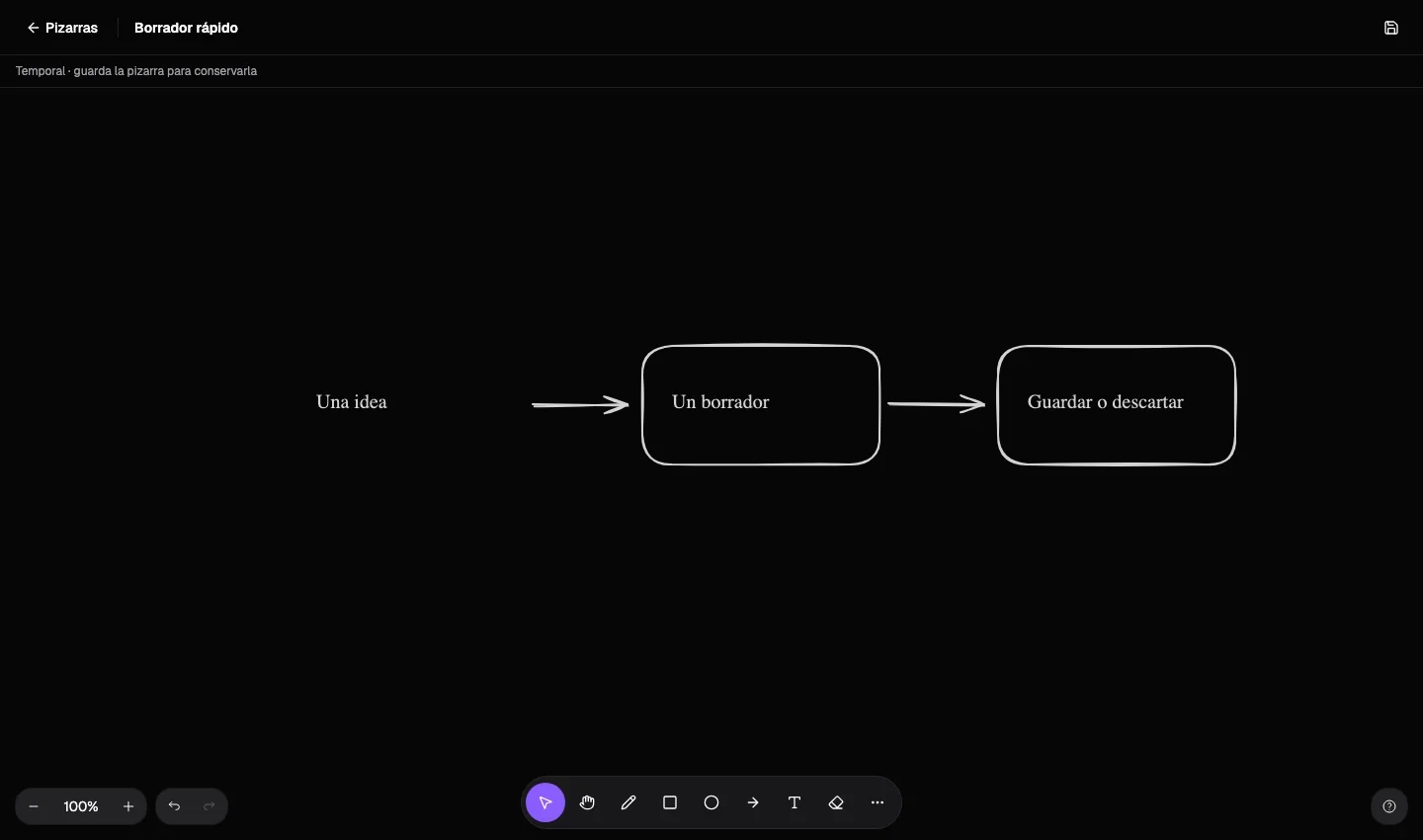1423x840 pixels.
Task: Select the 'Un borrador' box label
Action: pos(720,402)
